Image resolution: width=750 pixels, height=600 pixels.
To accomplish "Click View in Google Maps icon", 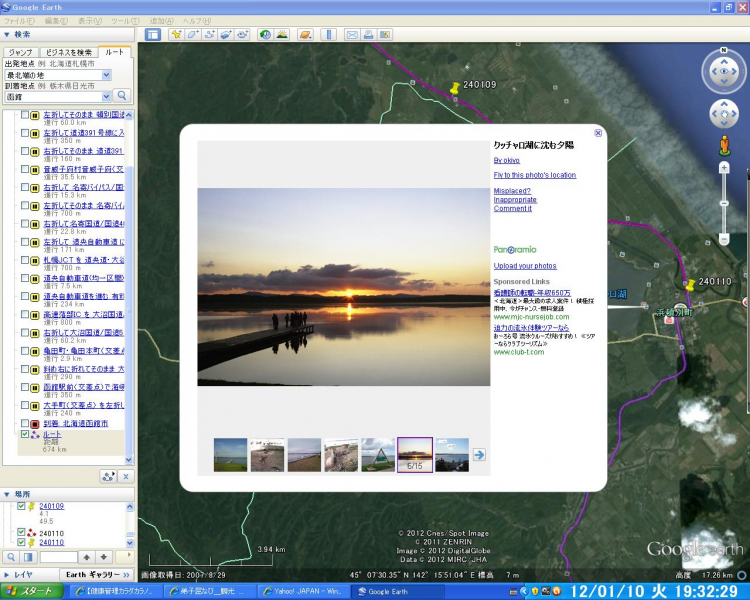I will click(x=385, y=34).
